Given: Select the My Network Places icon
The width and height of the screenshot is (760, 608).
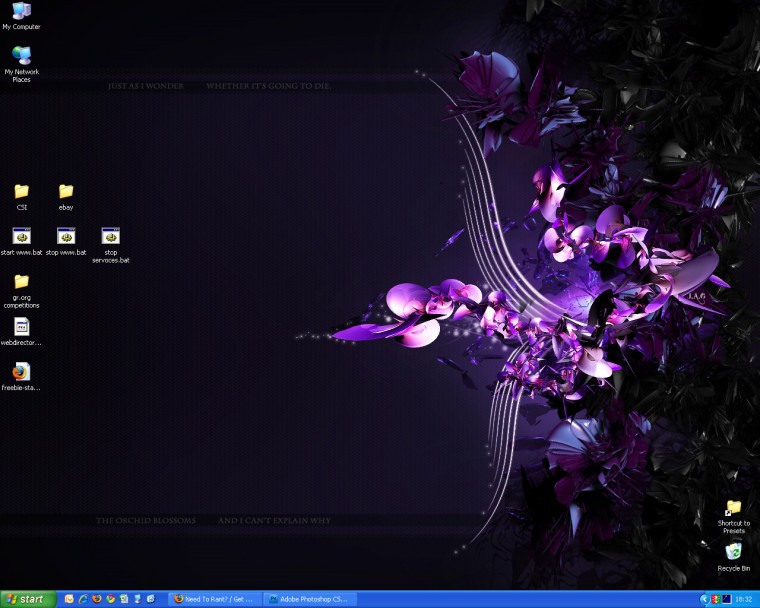Looking at the screenshot, I should point(21,64).
